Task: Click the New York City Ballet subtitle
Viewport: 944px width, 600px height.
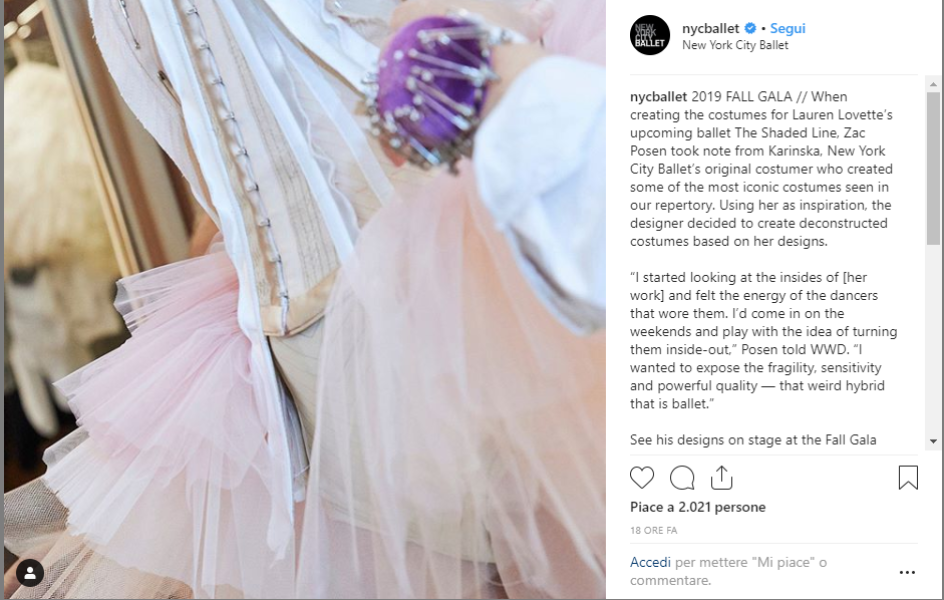Action: click(x=735, y=45)
